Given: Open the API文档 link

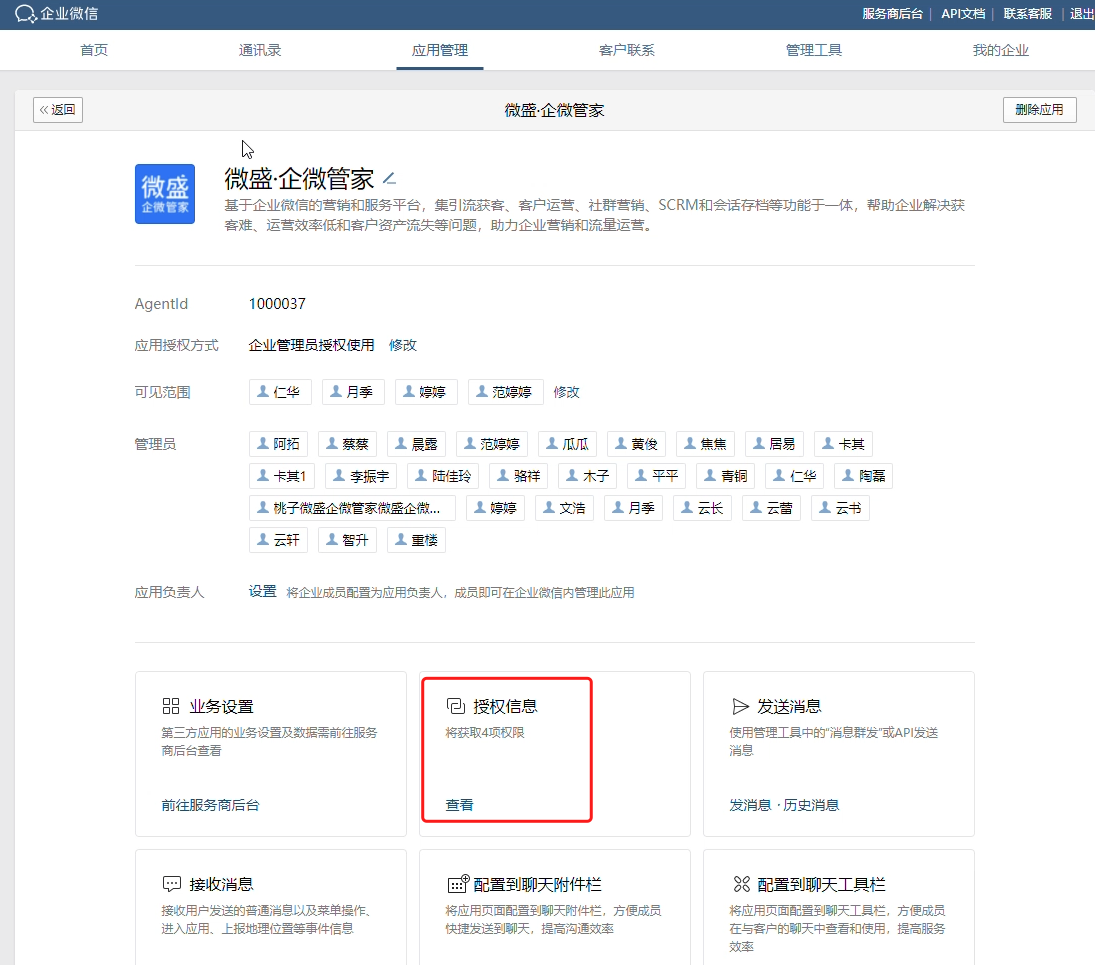Looking at the screenshot, I should point(963,14).
